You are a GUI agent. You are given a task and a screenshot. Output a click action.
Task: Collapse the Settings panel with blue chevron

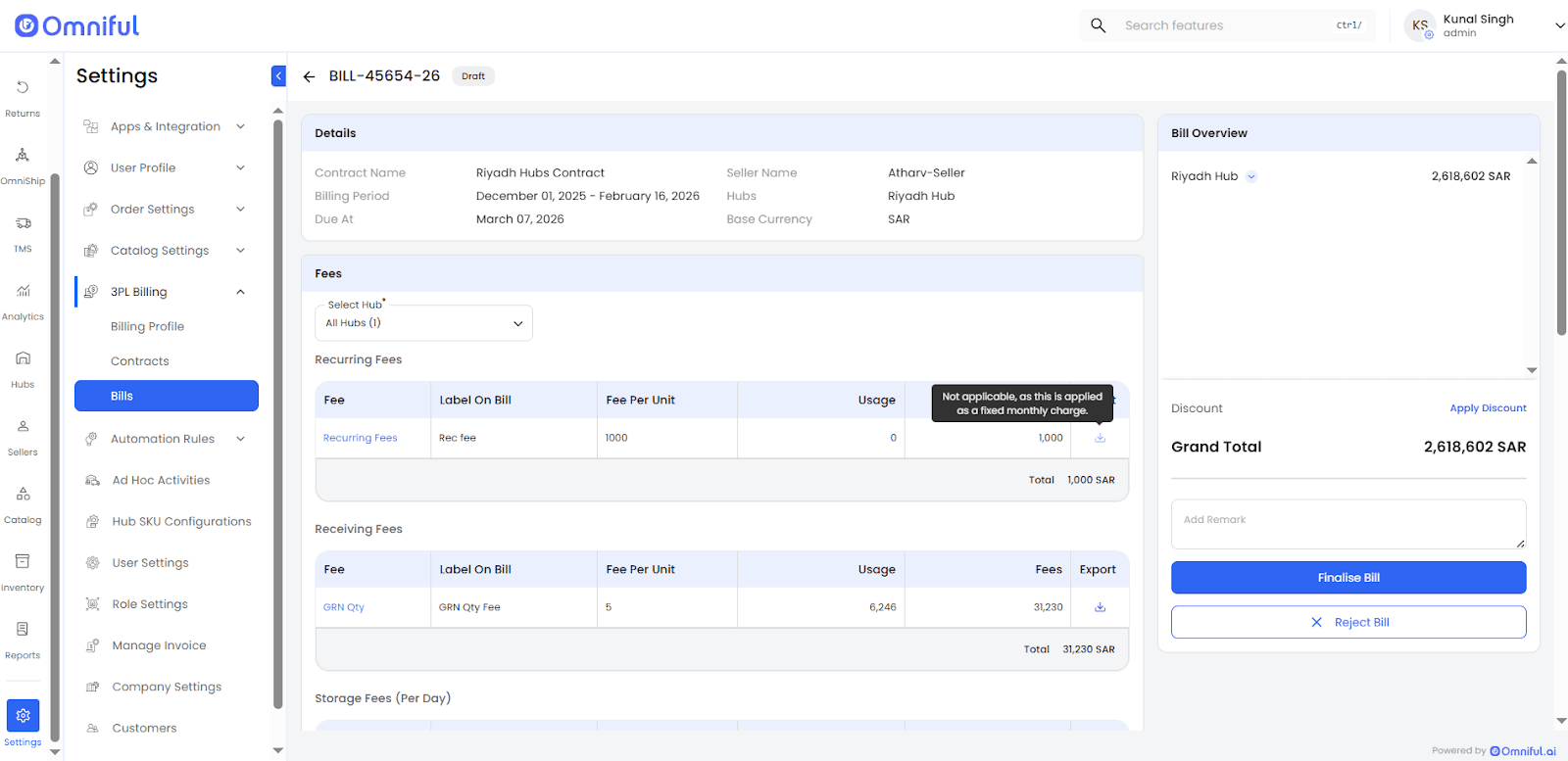pos(278,76)
